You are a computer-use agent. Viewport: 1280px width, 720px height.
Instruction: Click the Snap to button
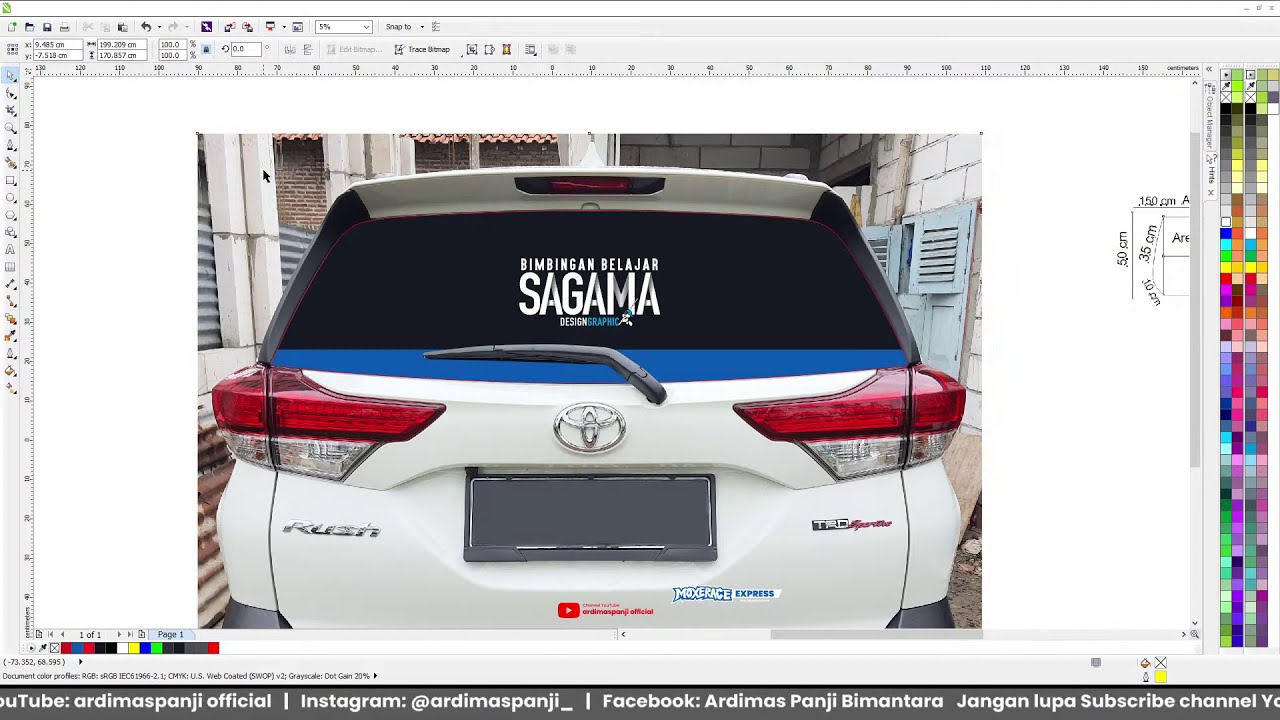pyautogui.click(x=398, y=27)
